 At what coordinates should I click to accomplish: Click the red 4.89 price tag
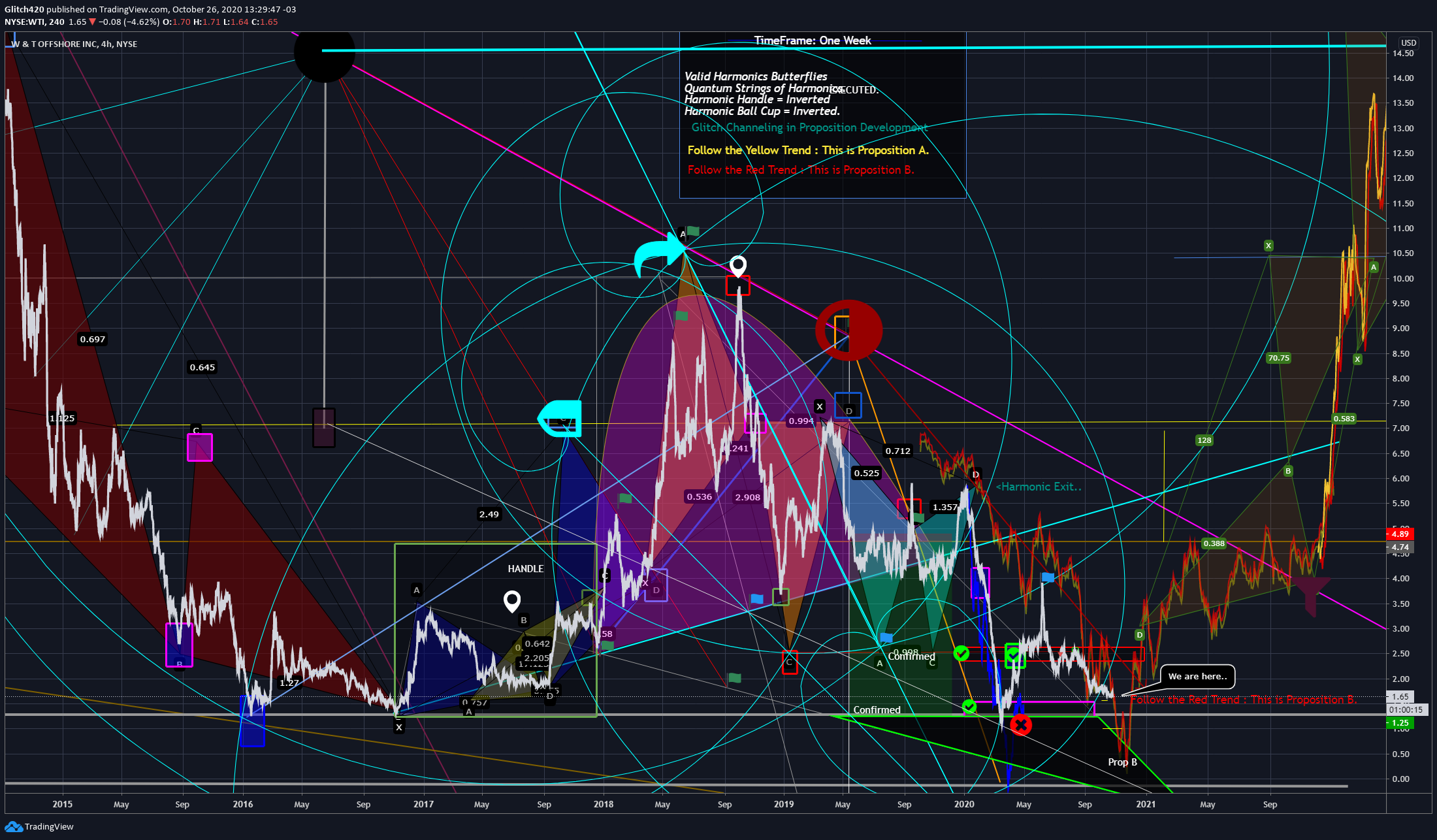pos(1400,534)
